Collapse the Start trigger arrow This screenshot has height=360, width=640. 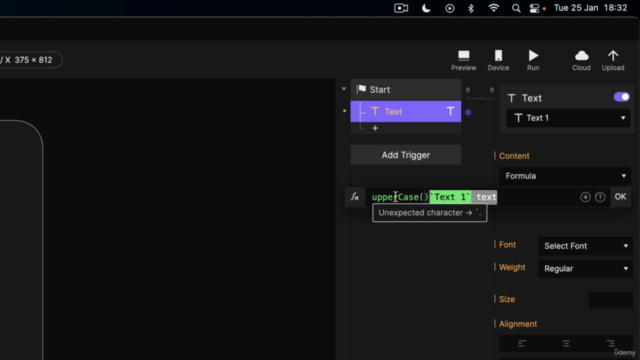pyautogui.click(x=344, y=89)
